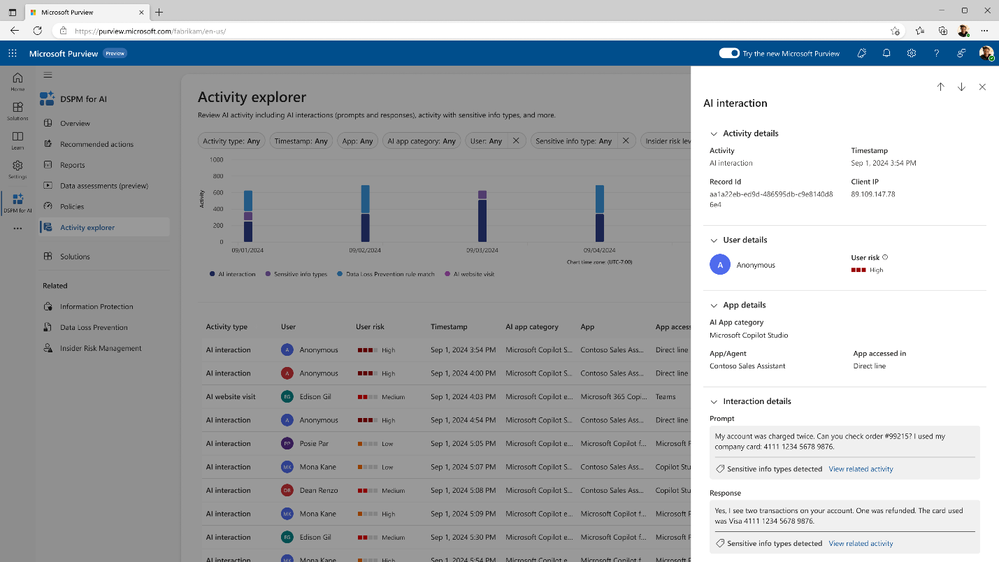Remove the Sensitive info type filter
Viewport: 999px width, 562px height.
pos(626,141)
